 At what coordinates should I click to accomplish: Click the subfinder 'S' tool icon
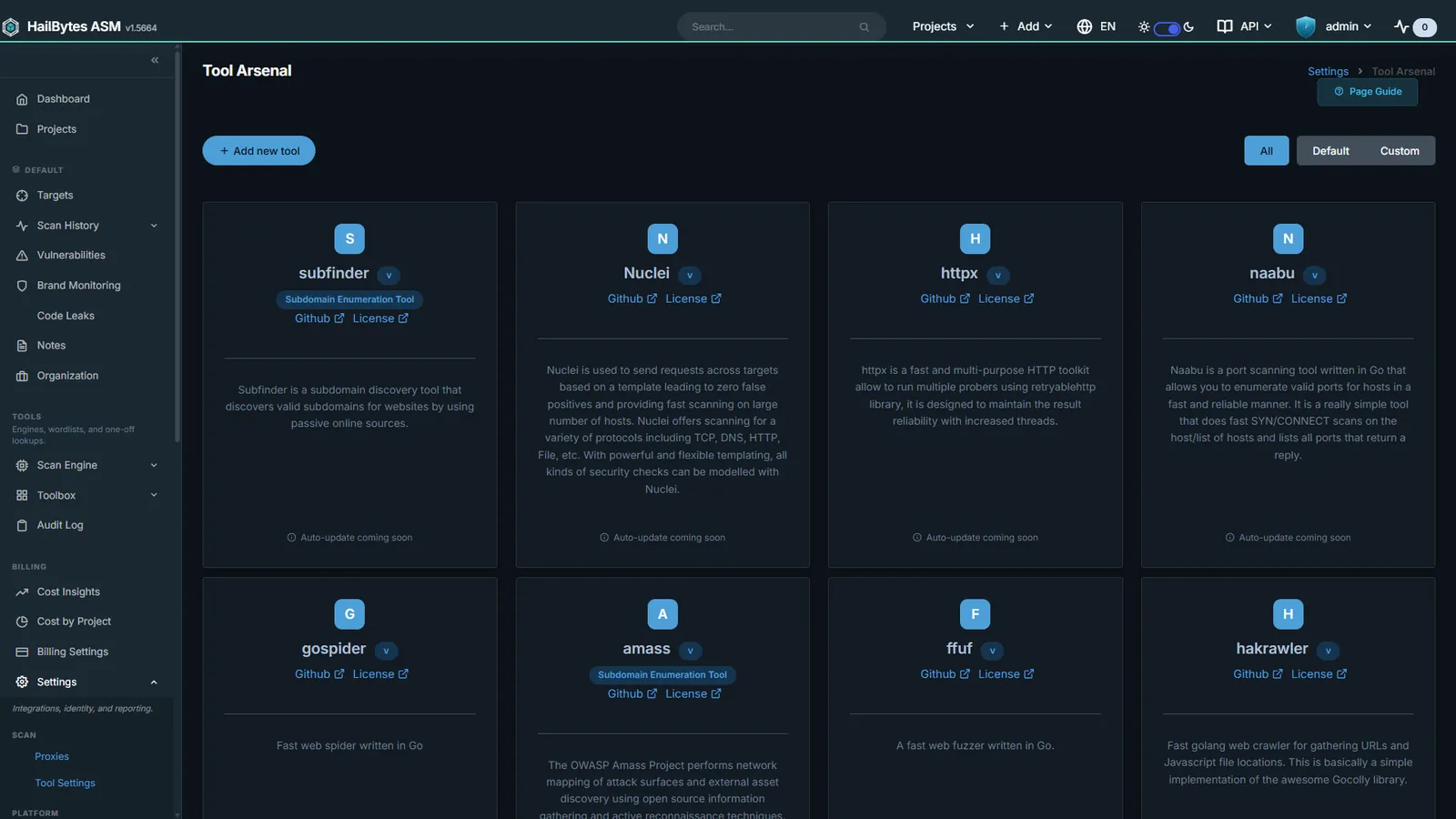point(349,238)
